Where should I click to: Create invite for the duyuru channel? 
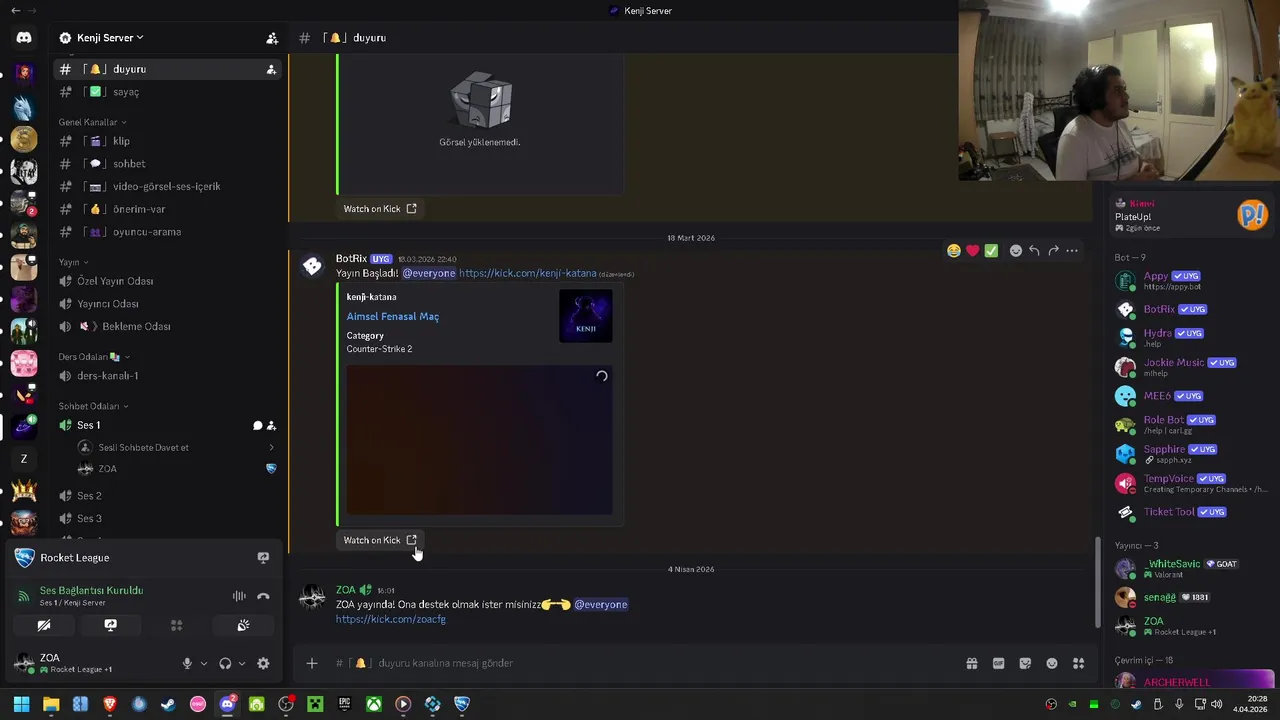click(x=271, y=69)
